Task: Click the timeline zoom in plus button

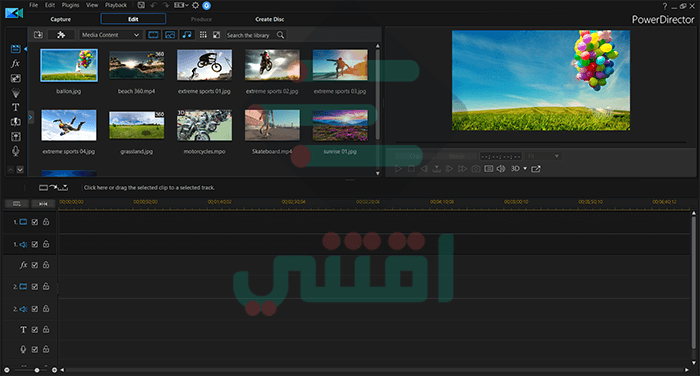Action: point(54,370)
